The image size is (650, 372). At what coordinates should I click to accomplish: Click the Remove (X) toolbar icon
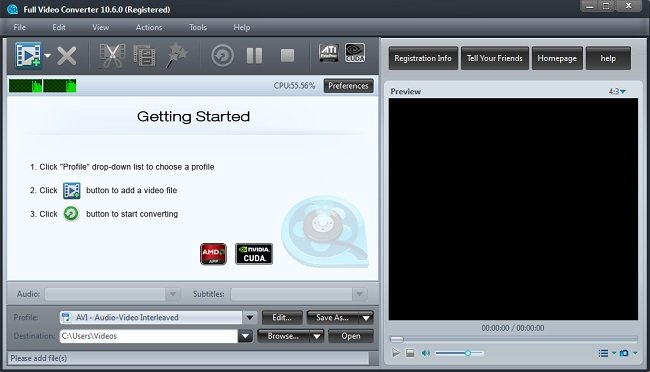[x=67, y=56]
